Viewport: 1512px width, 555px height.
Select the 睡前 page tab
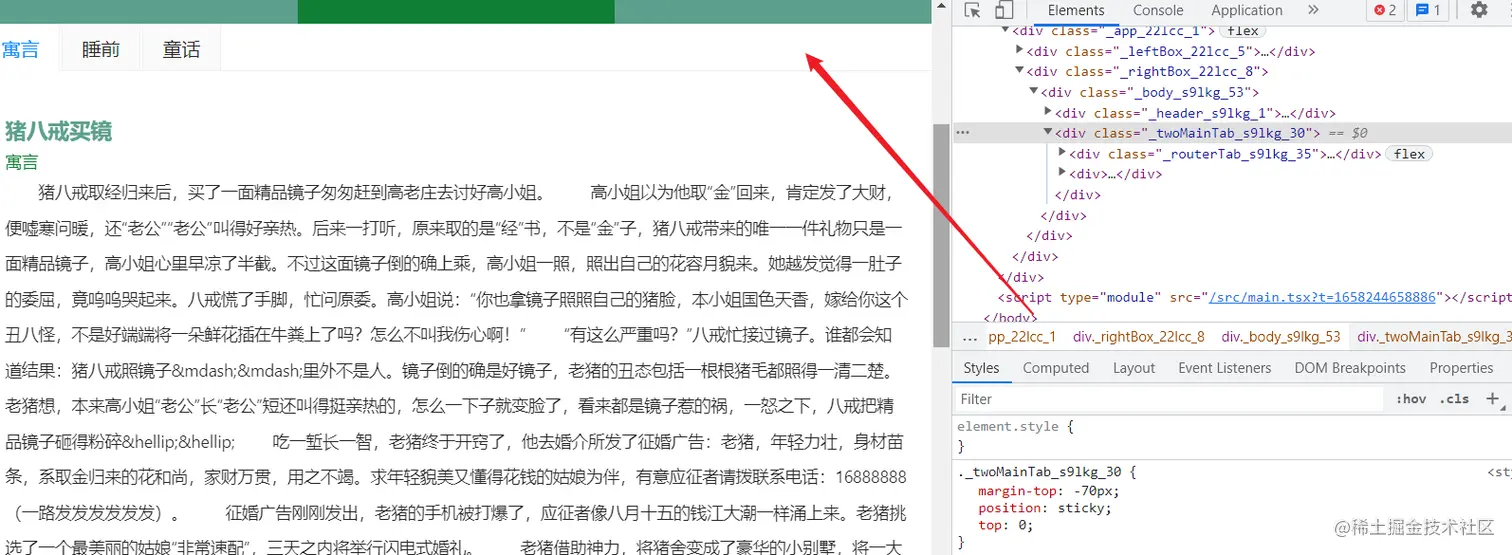[x=101, y=49]
